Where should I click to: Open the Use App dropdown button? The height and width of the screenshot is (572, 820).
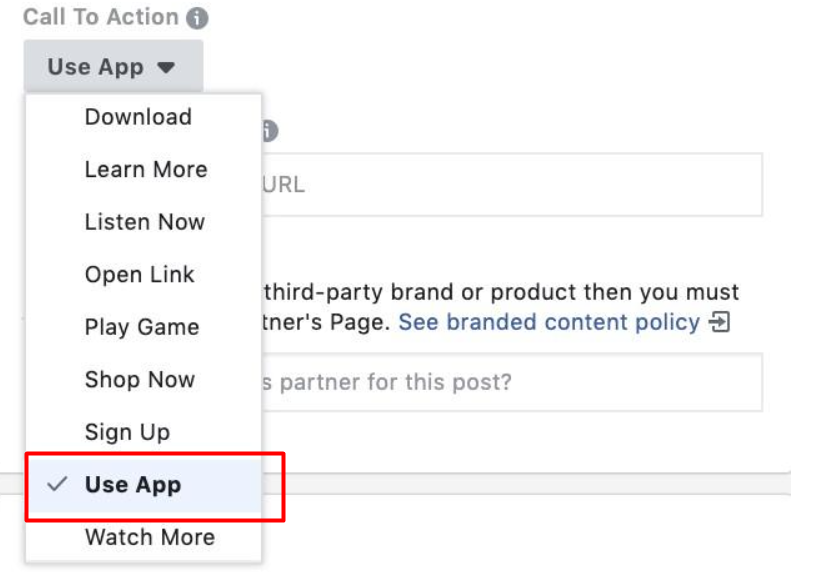tap(112, 67)
